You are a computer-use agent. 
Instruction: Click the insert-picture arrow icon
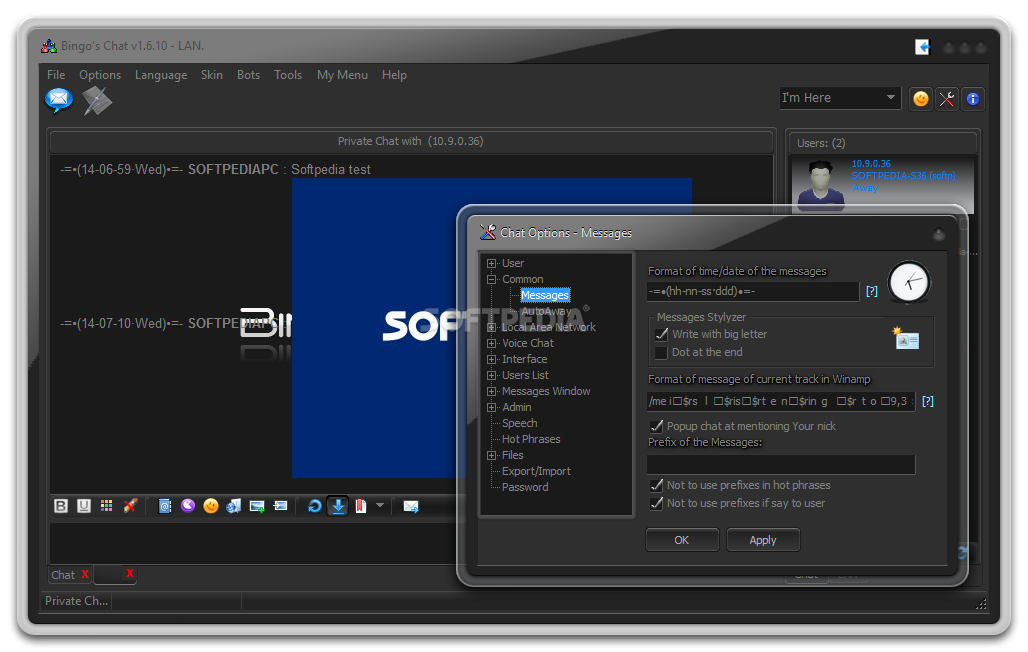(280, 506)
